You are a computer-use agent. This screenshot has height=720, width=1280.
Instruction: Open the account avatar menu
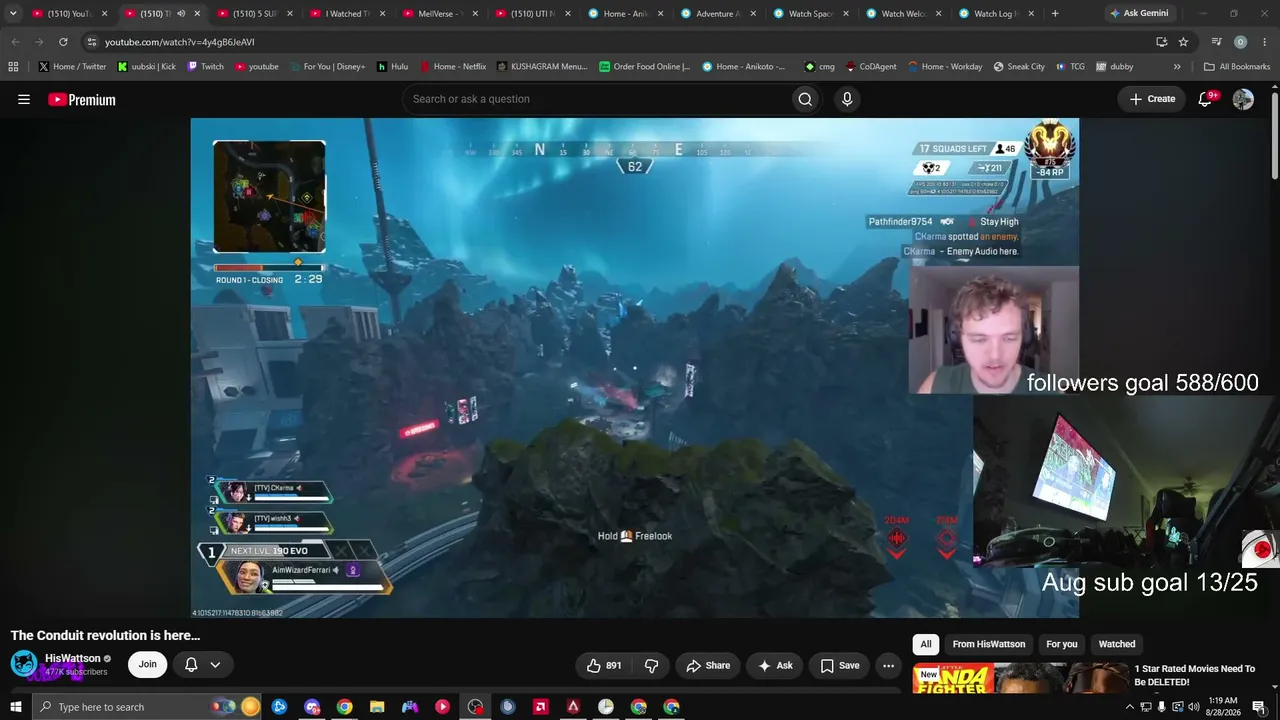1243,99
